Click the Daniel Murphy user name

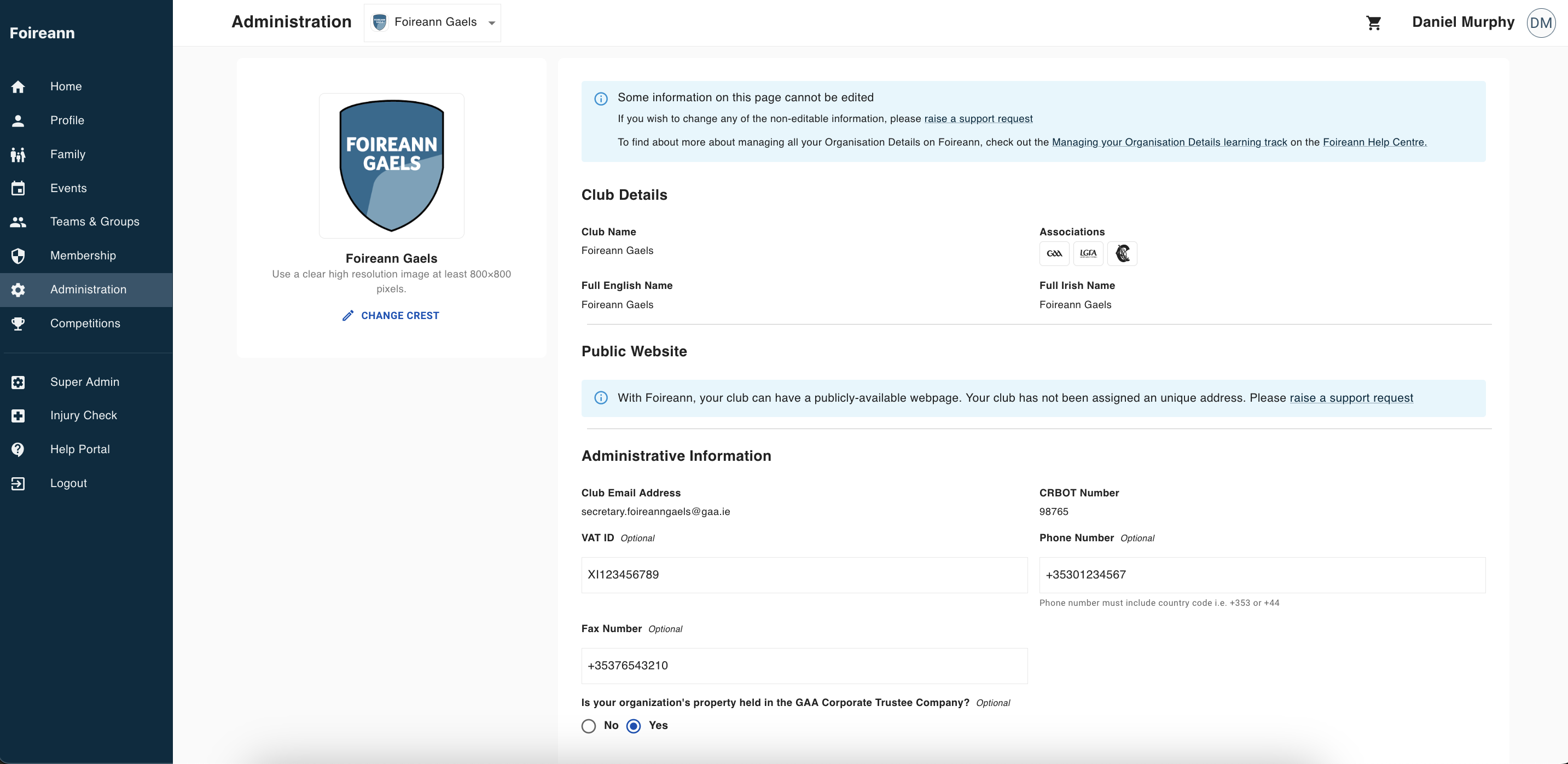[1463, 22]
